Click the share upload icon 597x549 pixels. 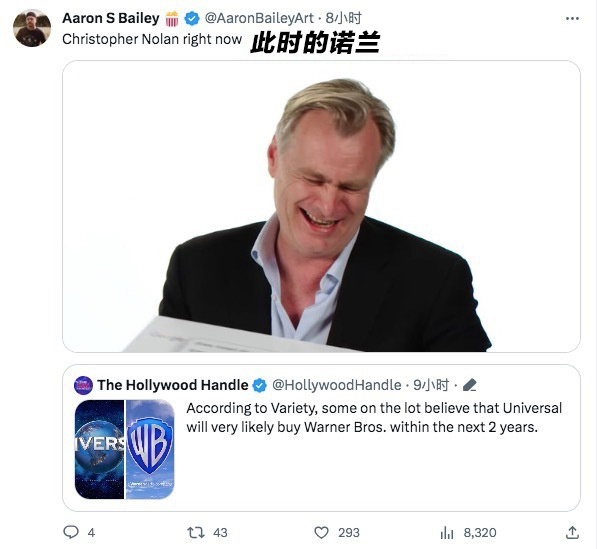572,532
